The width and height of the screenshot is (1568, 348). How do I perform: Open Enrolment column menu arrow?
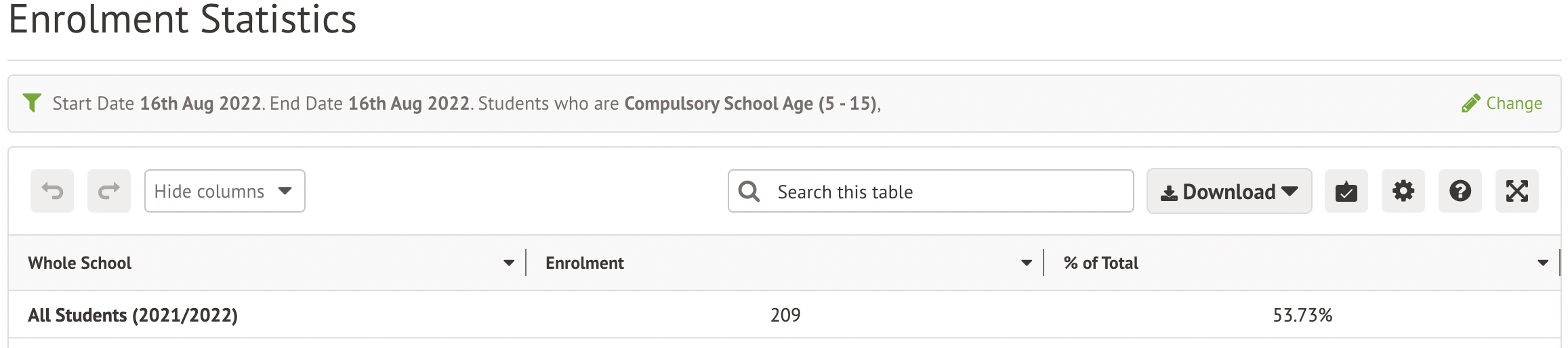point(1027,263)
